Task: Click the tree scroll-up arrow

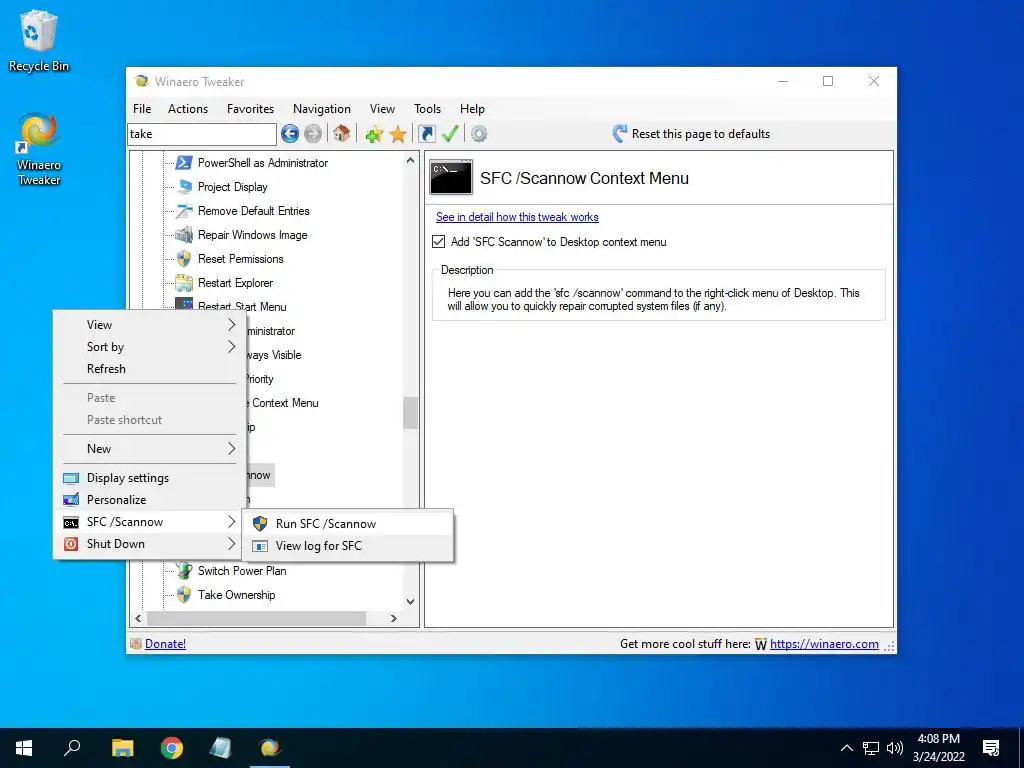Action: click(x=410, y=160)
